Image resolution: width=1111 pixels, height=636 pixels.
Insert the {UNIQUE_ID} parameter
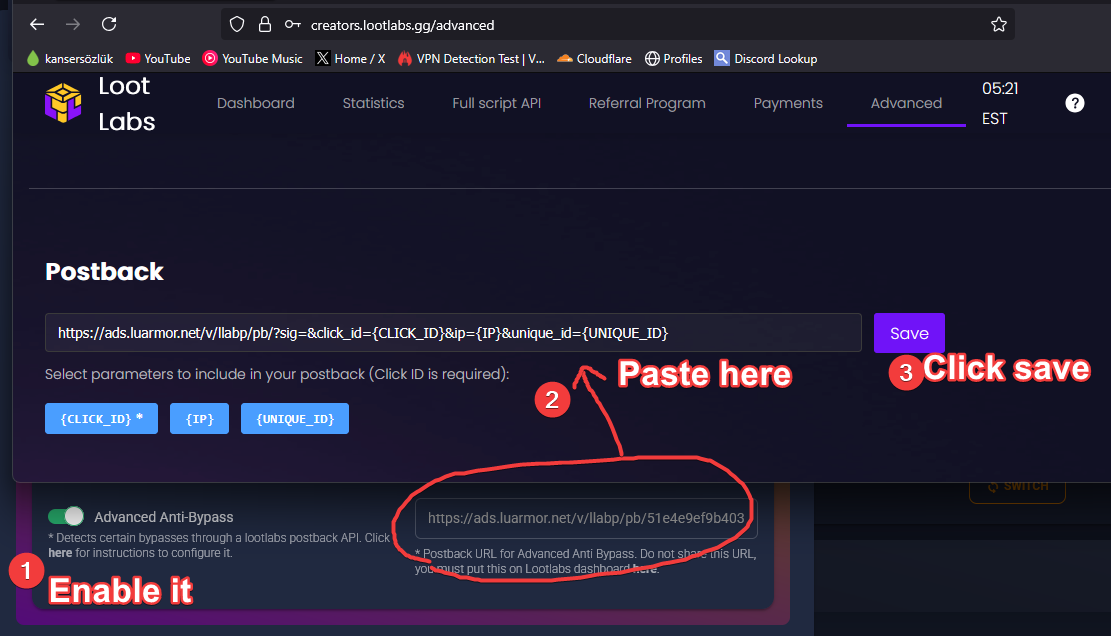[295, 419]
